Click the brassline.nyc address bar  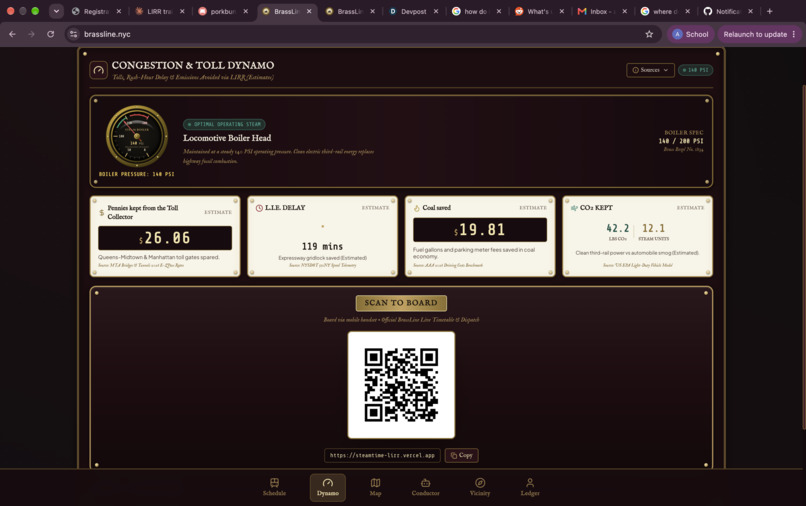click(362, 34)
